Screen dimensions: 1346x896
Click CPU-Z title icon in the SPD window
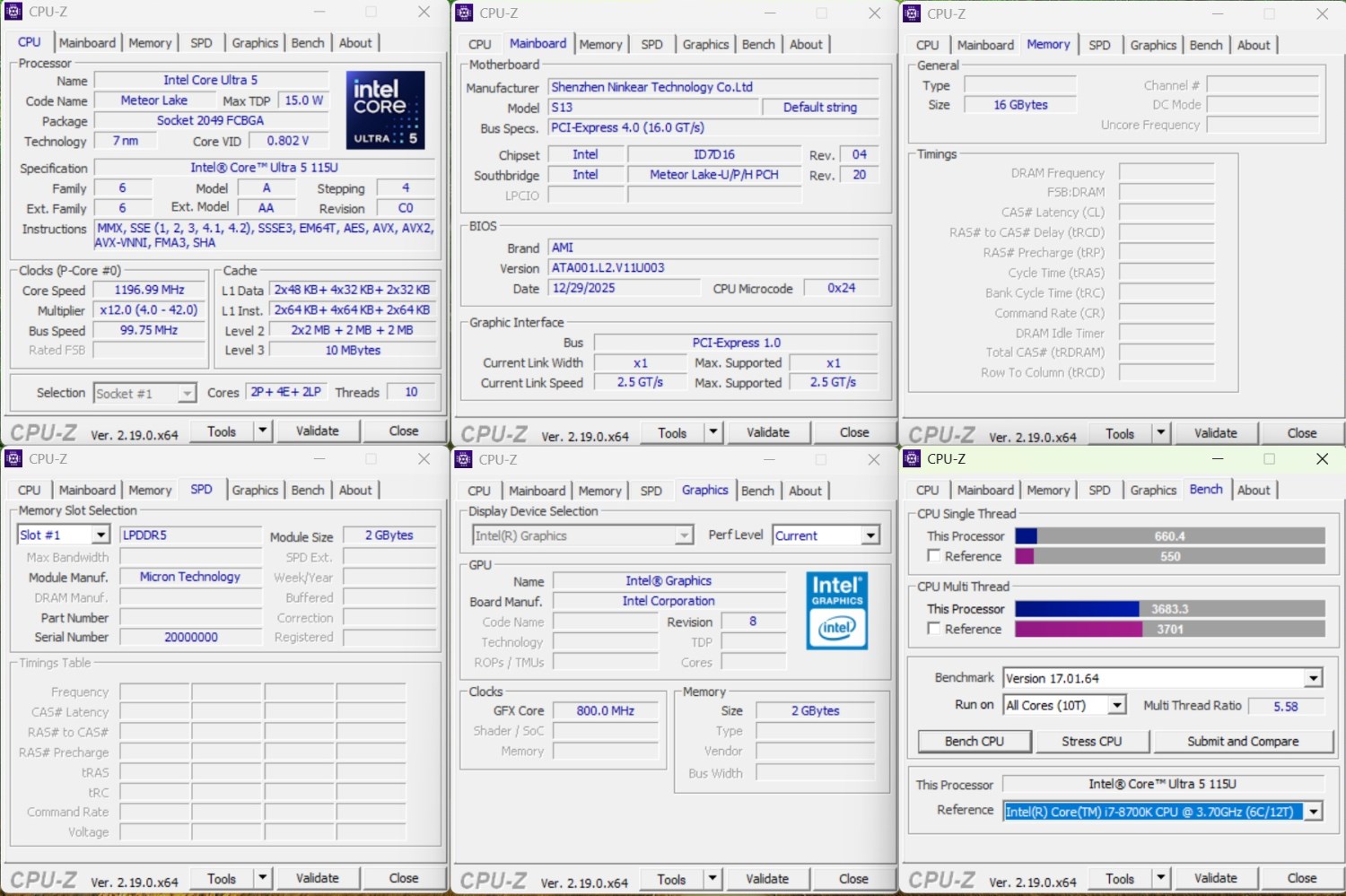(13, 459)
